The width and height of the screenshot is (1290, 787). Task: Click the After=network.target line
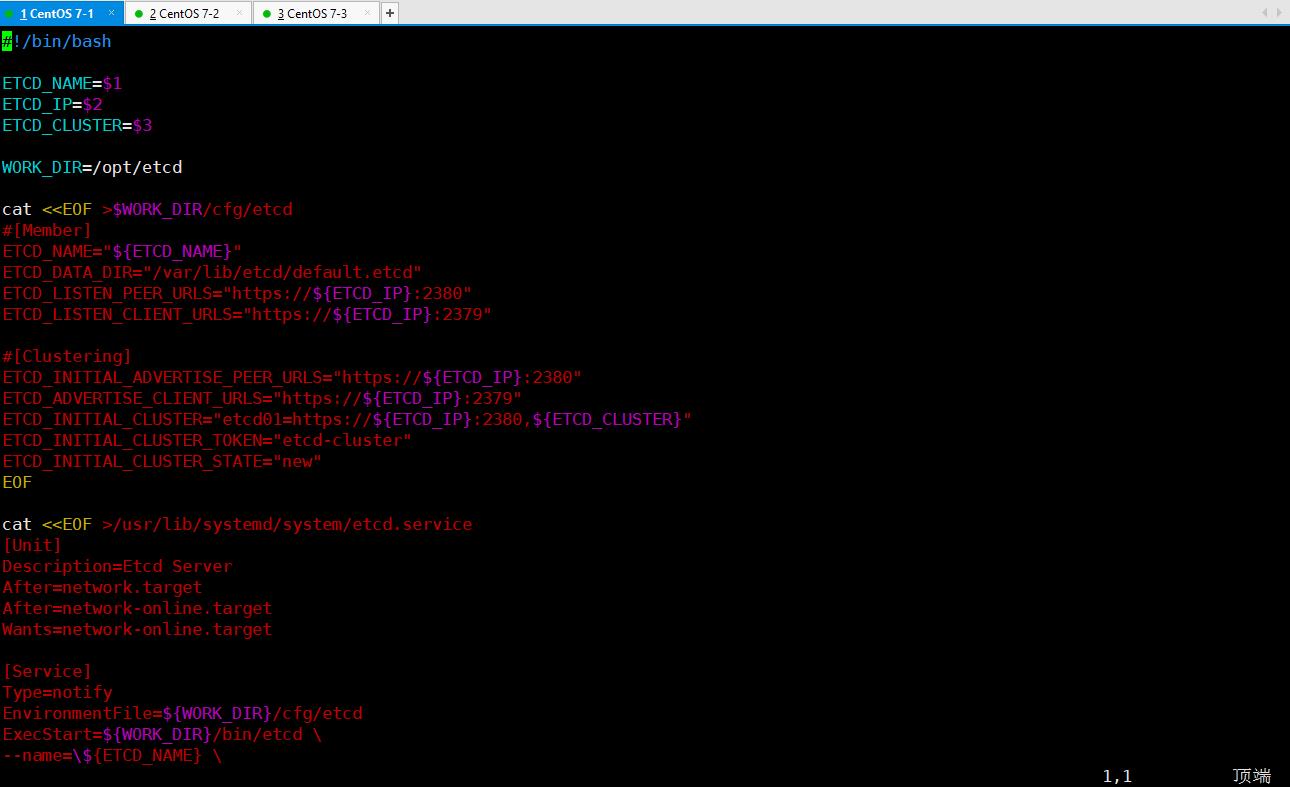(x=102, y=587)
